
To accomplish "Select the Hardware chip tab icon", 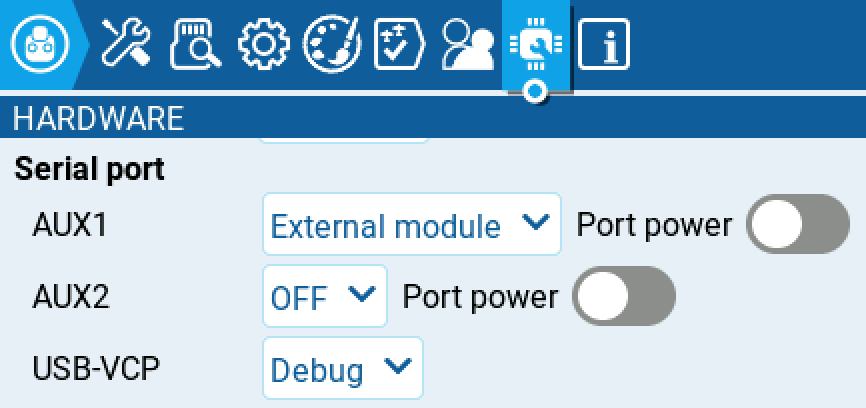I will [536, 45].
